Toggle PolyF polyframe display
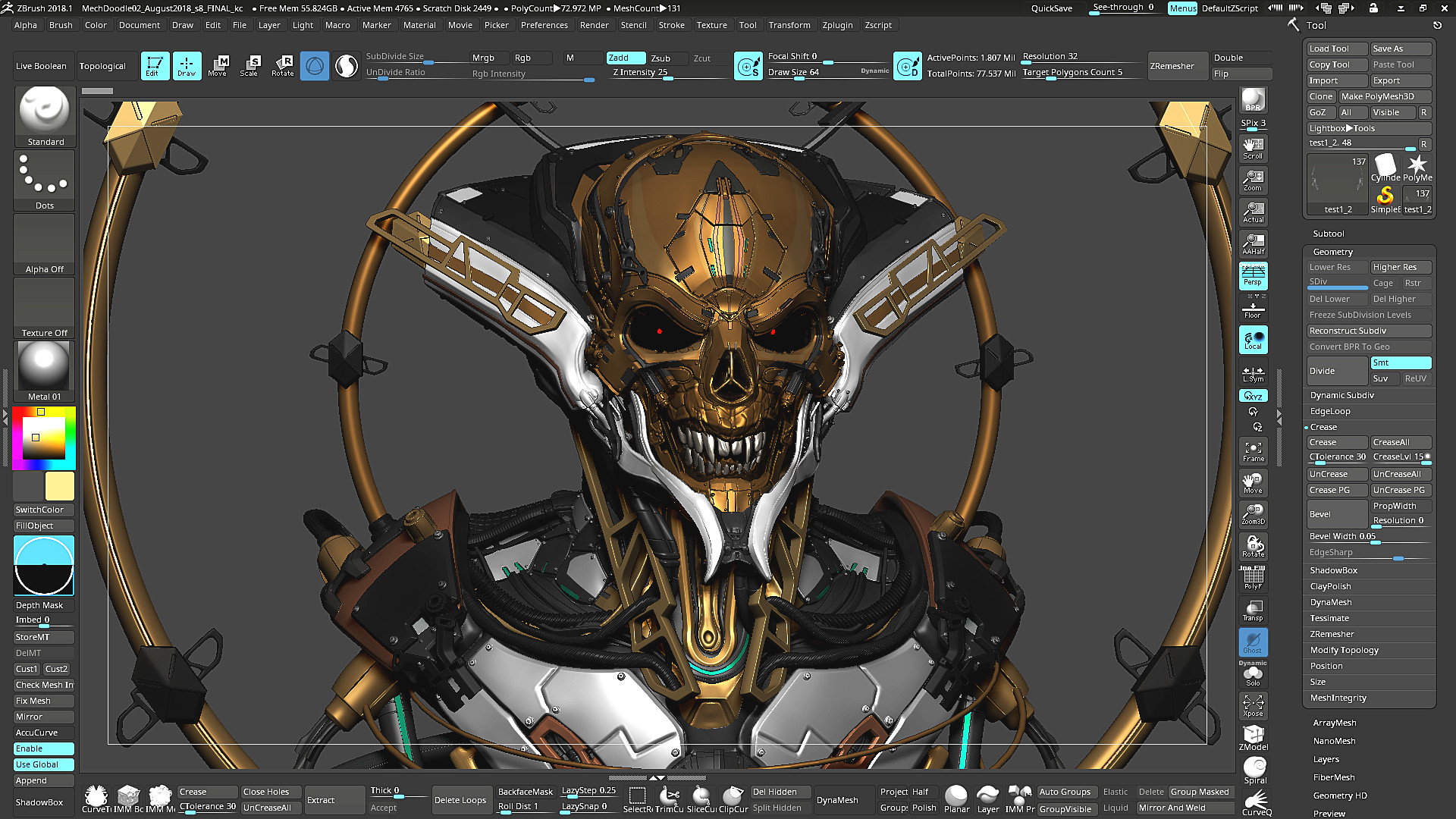 [x=1253, y=579]
